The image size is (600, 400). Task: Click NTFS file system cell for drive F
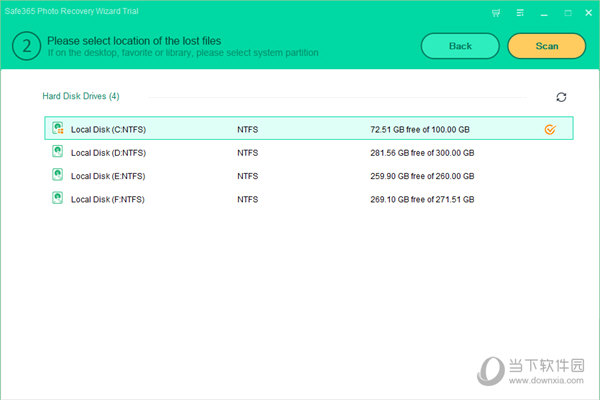point(248,200)
